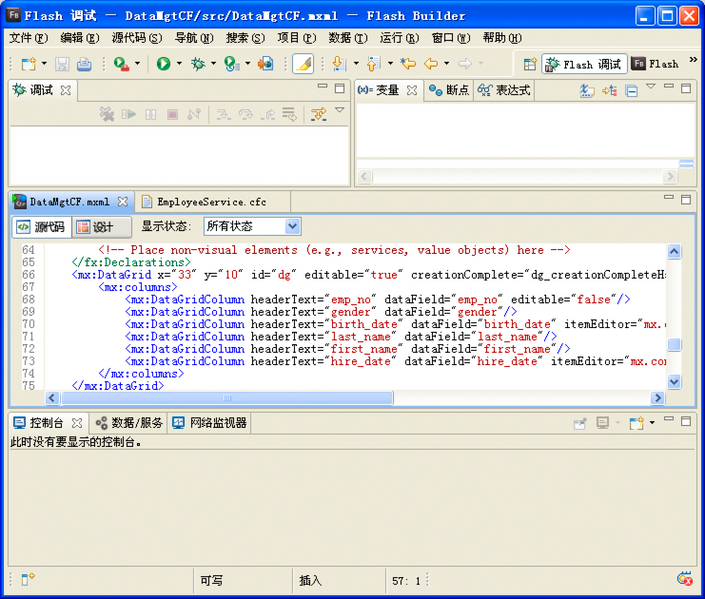This screenshot has width=705, height=599.
Task: Switch editor to 源代码 source mode
Action: point(41,227)
